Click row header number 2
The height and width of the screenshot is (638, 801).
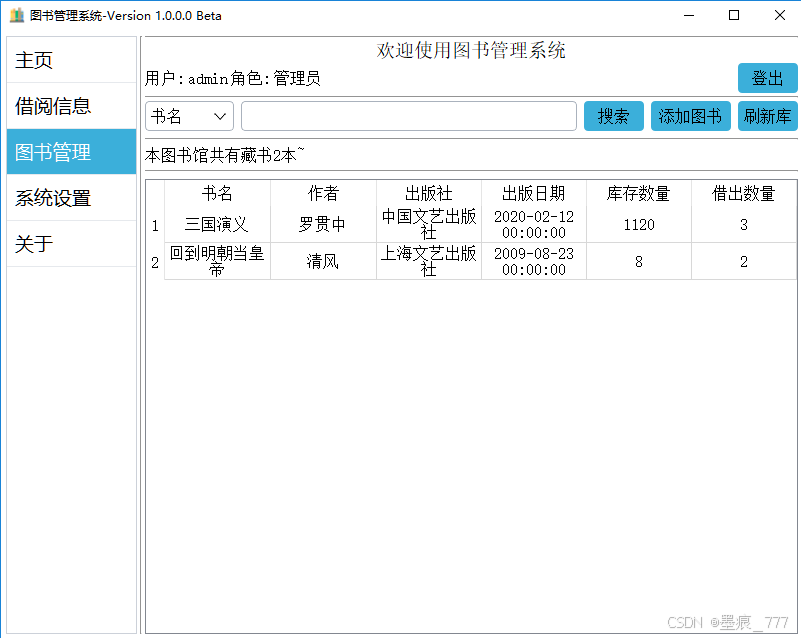(155, 262)
